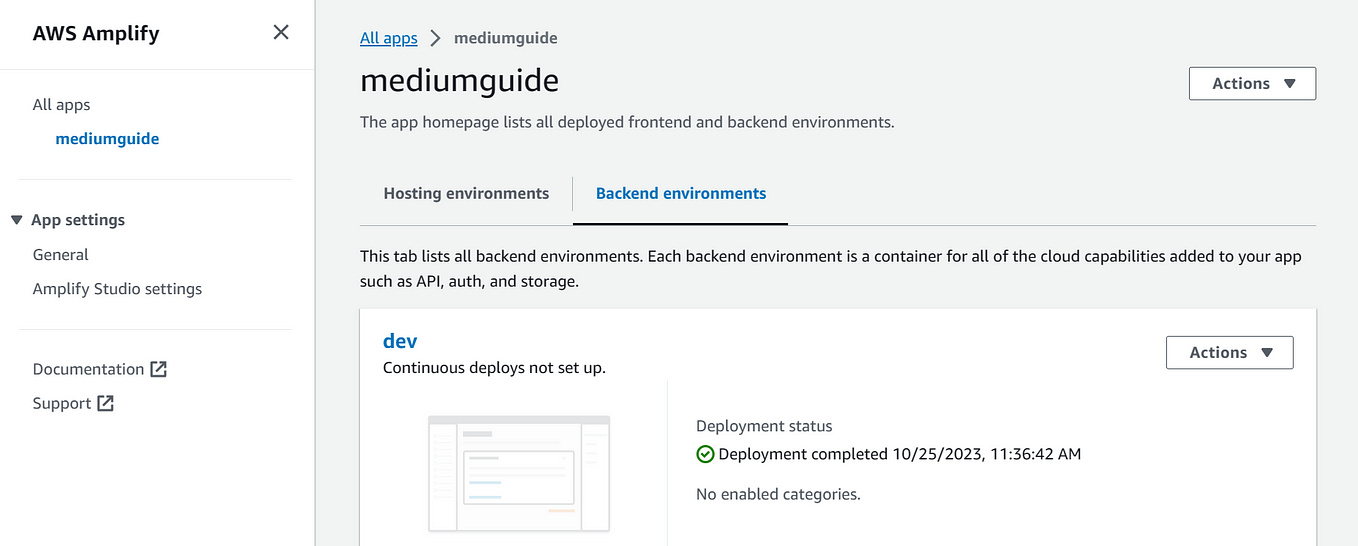Open Actions dropdown for dev environment
The image size is (1358, 546).
click(1229, 352)
